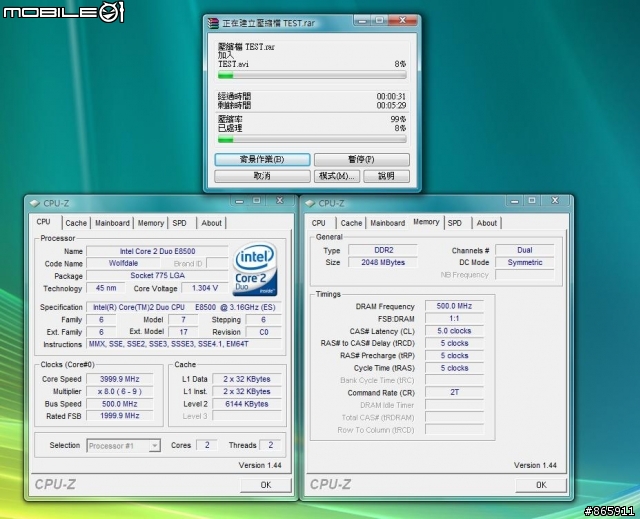Viewport: 640px width, 519px height.
Task: Click the 99% compression ratio value
Action: point(398,119)
